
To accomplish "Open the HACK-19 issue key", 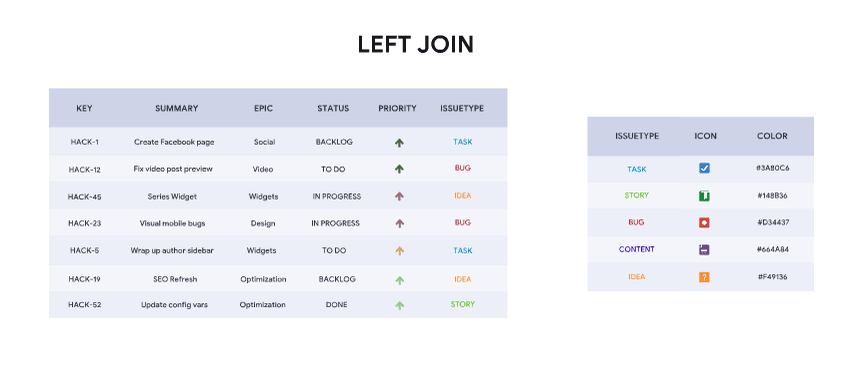I will pyautogui.click(x=85, y=279).
